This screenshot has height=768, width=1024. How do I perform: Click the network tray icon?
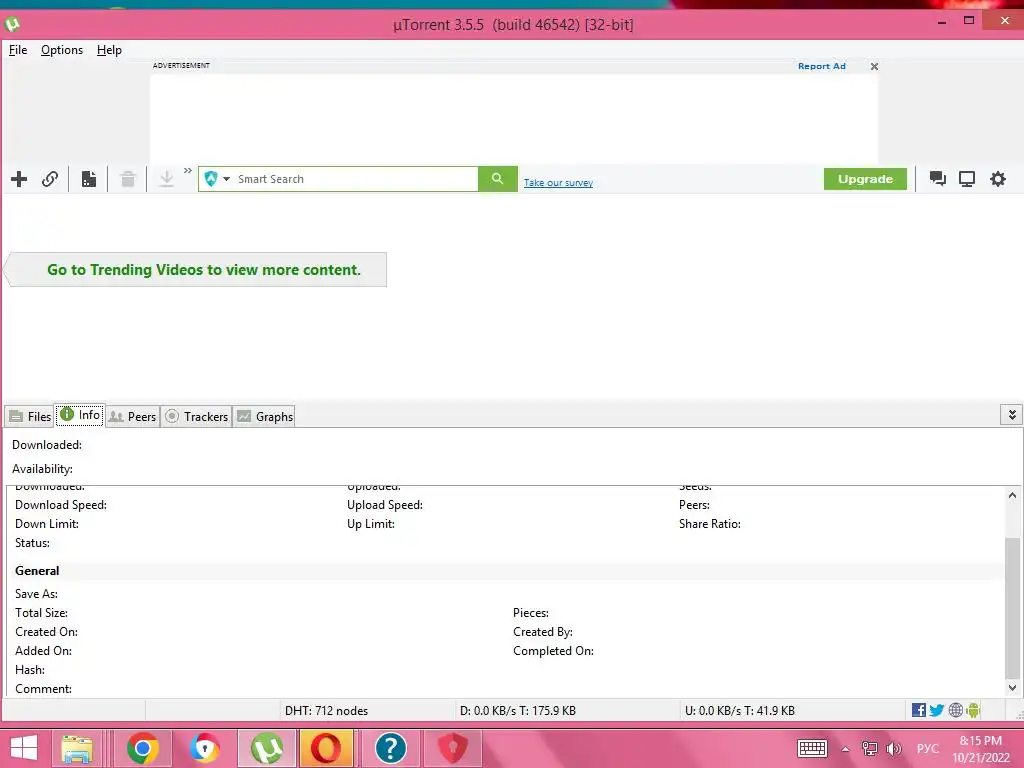869,749
